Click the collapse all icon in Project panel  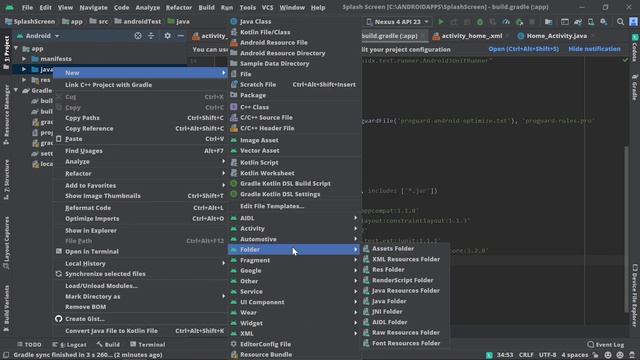tap(151, 36)
